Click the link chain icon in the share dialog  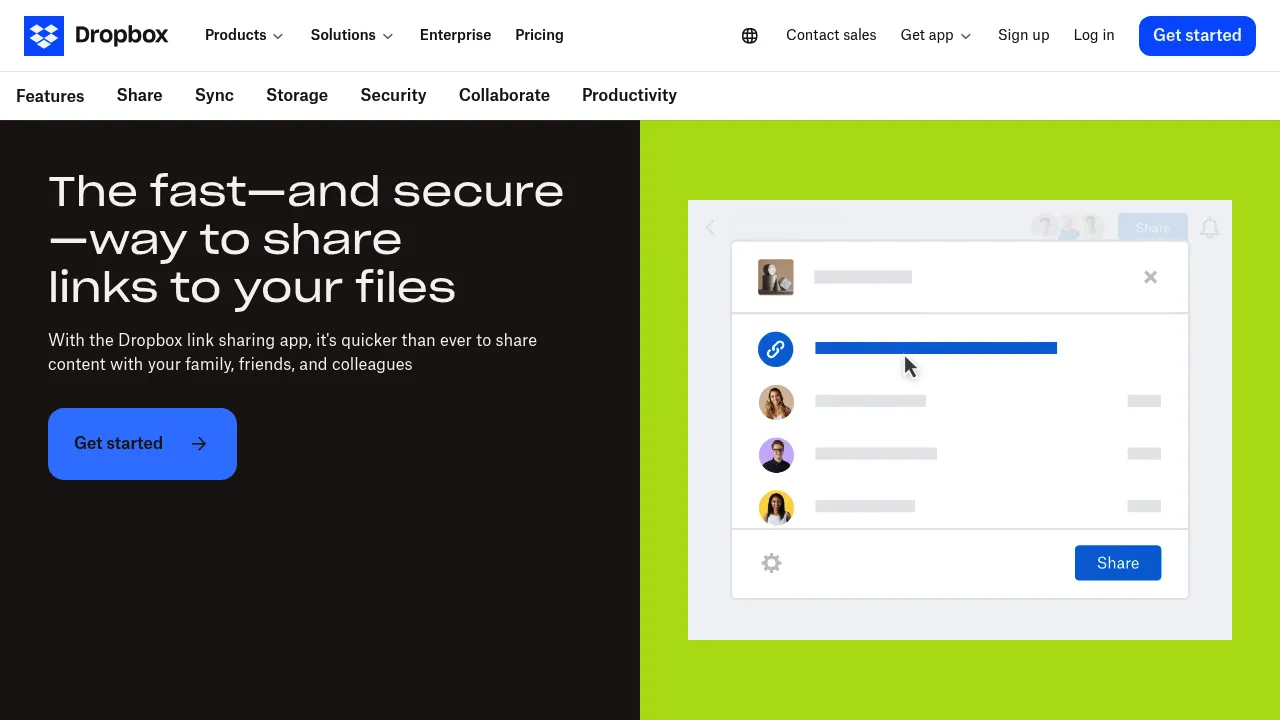[x=776, y=349]
